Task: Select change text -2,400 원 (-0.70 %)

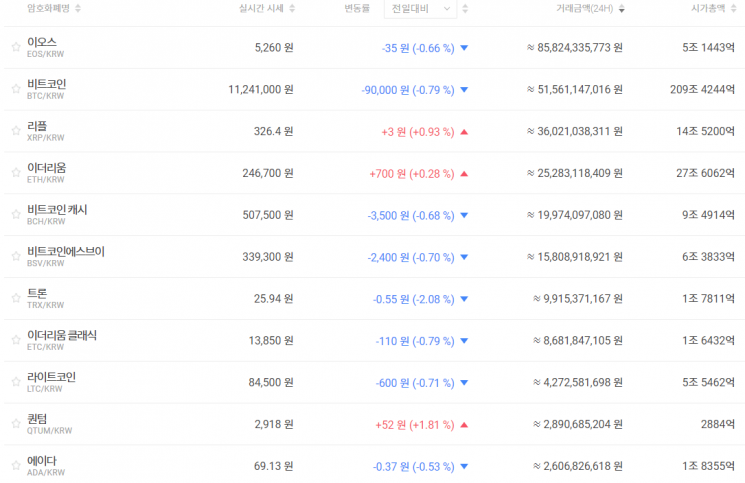Action: [x=411, y=257]
